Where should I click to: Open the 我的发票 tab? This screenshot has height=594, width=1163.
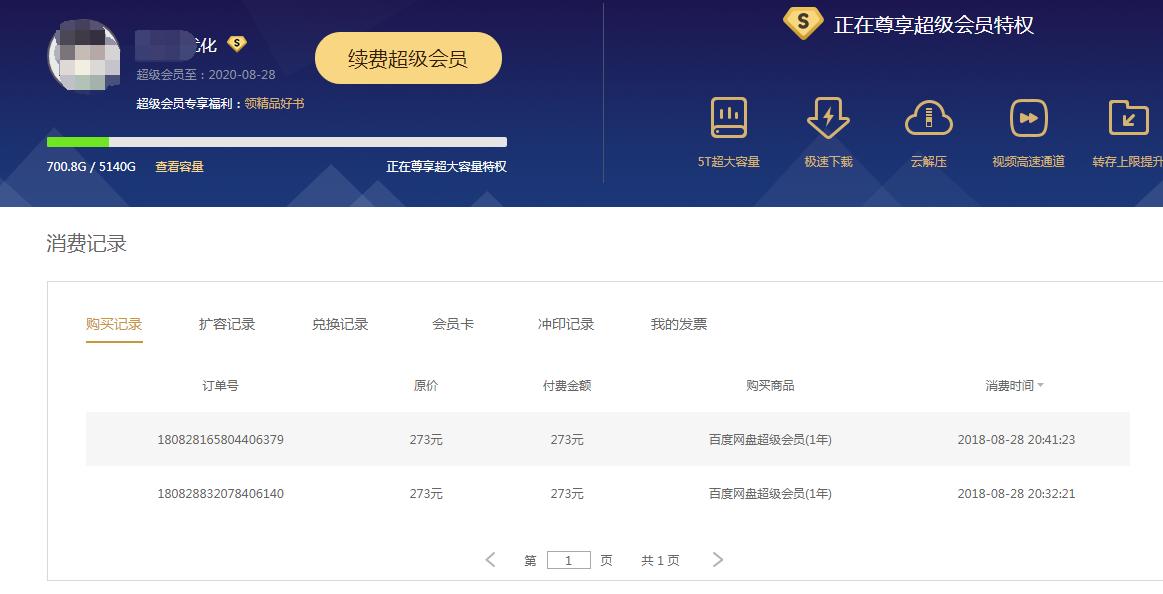click(x=679, y=324)
